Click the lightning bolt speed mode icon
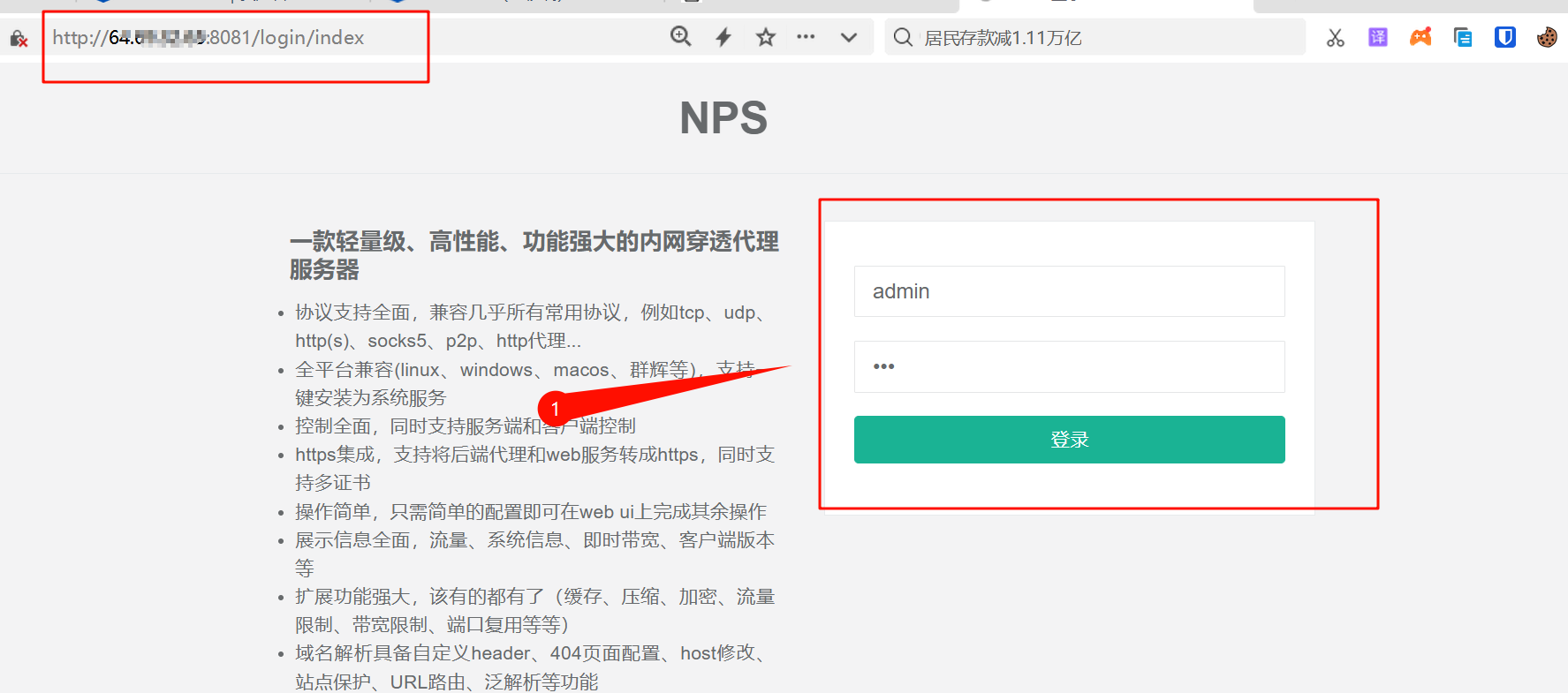Viewport: 1568px width, 693px height. [x=723, y=37]
